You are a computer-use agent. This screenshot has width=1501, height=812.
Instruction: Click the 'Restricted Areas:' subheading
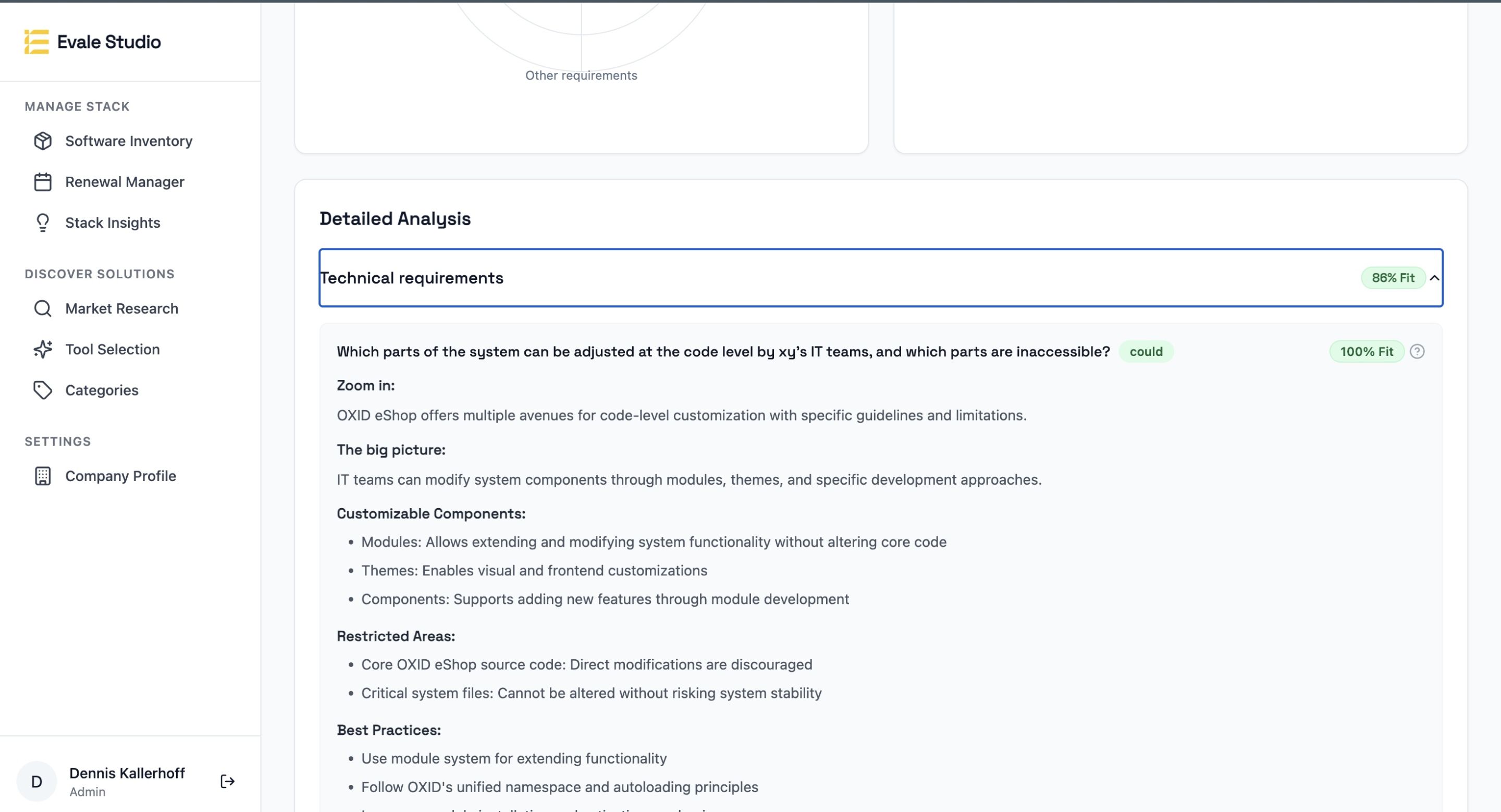(x=396, y=636)
